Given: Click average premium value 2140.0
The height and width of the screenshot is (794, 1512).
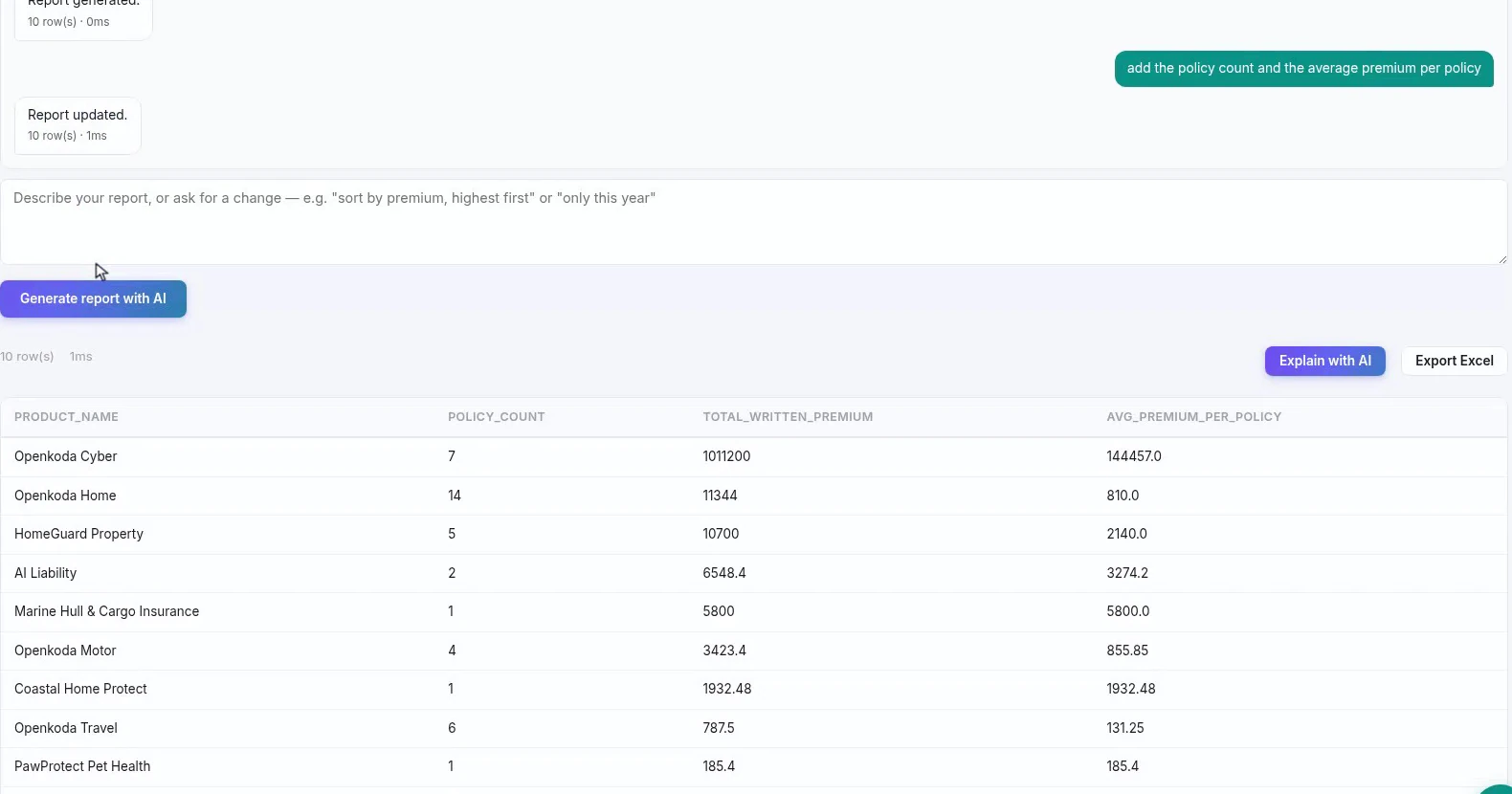Looking at the screenshot, I should pos(1126,534).
